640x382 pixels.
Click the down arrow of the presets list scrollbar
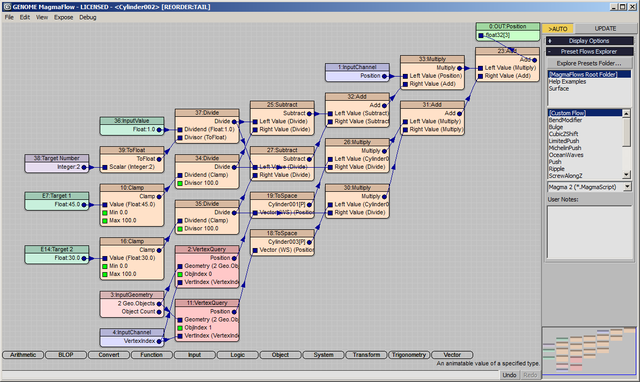tap(627, 175)
